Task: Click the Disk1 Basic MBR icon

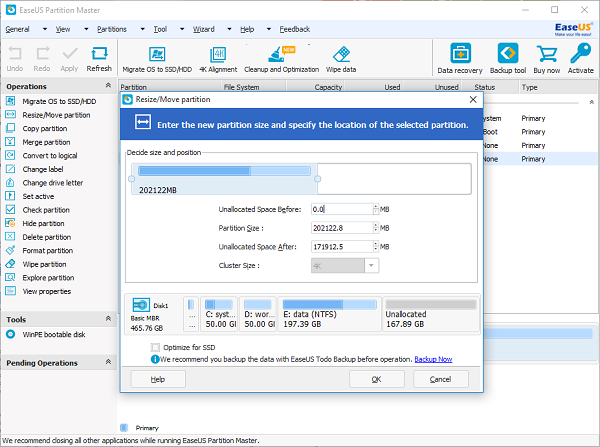Action: 141,305
